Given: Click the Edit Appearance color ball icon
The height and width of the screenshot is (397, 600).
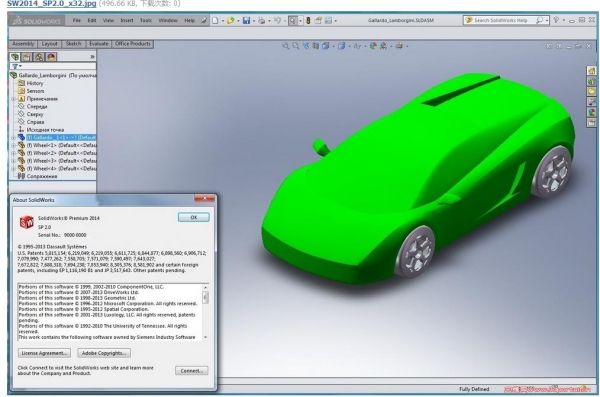Looking at the screenshot, I should pyautogui.click(x=373, y=46).
